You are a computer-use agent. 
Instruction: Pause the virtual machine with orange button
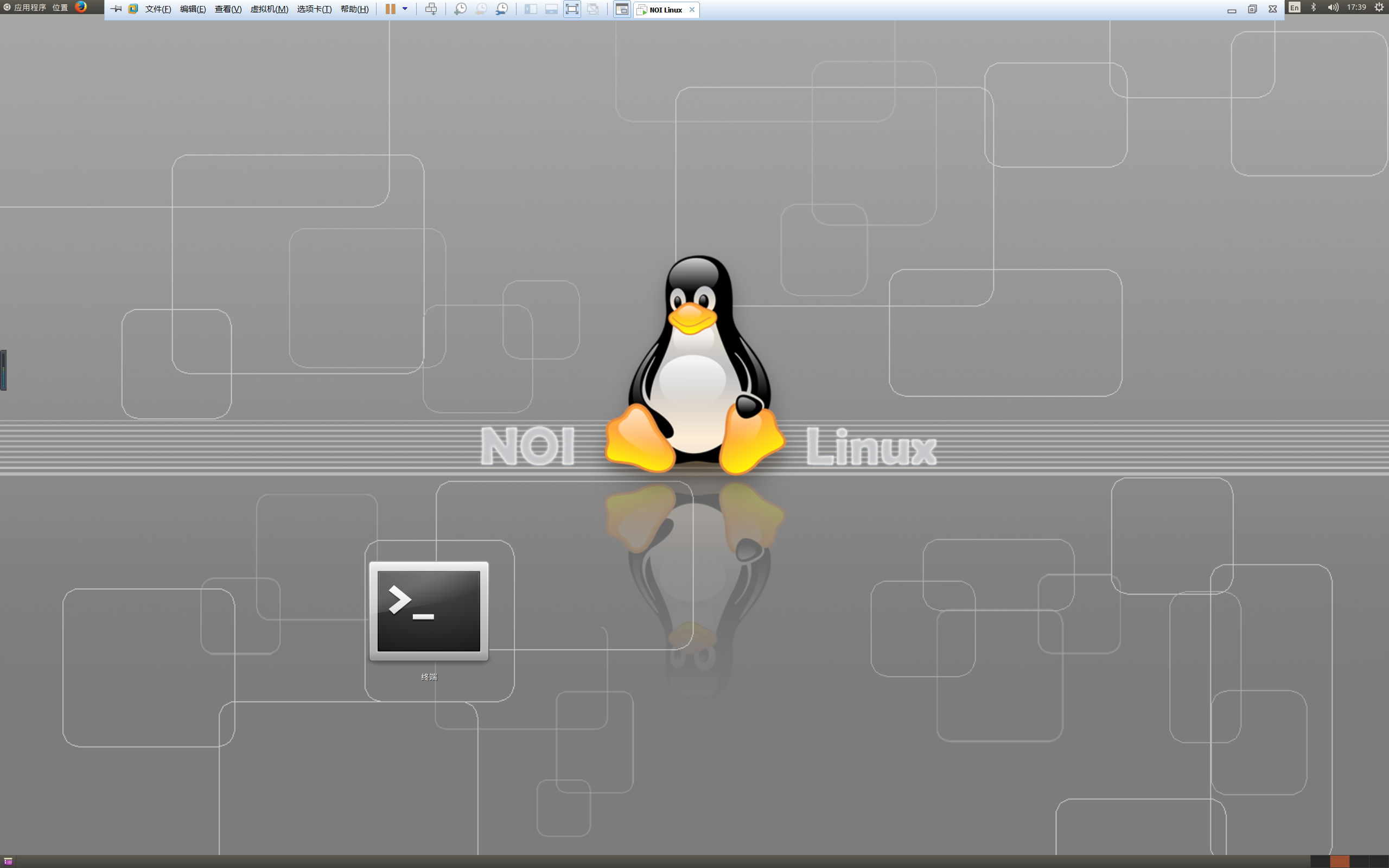coord(390,9)
